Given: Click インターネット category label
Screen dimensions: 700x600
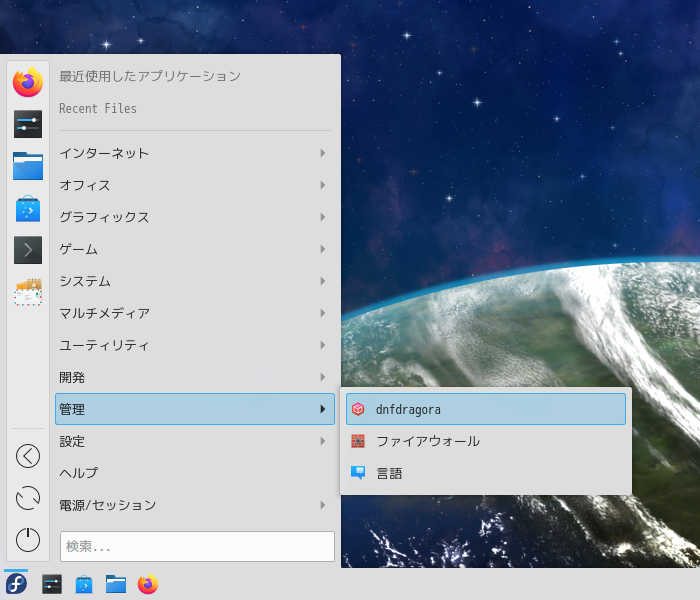Looking at the screenshot, I should point(104,153).
